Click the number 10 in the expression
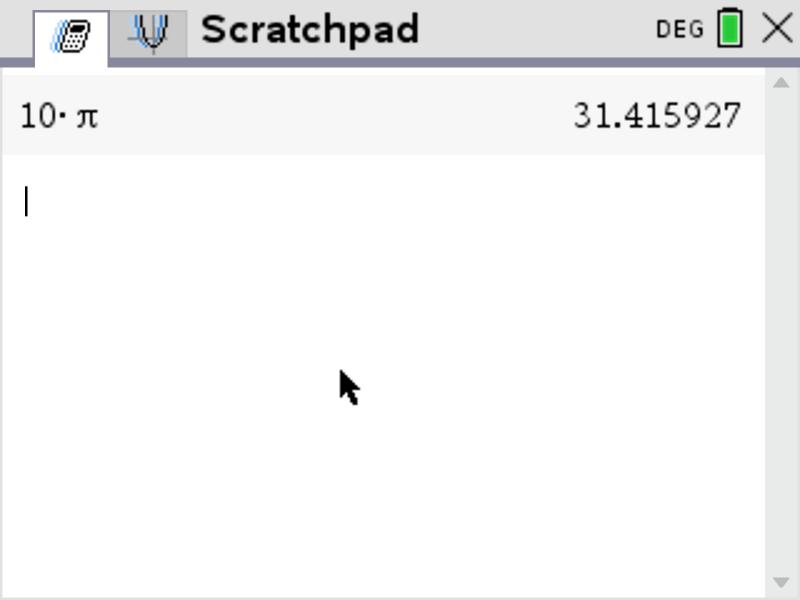This screenshot has height=600, width=800. 38,116
